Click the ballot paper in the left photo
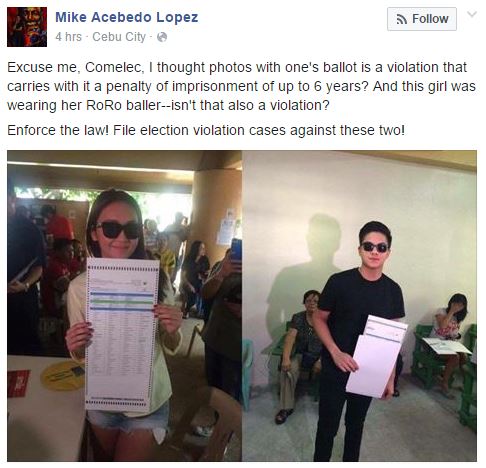Screen dimensions: 486x468 pyautogui.click(x=122, y=334)
